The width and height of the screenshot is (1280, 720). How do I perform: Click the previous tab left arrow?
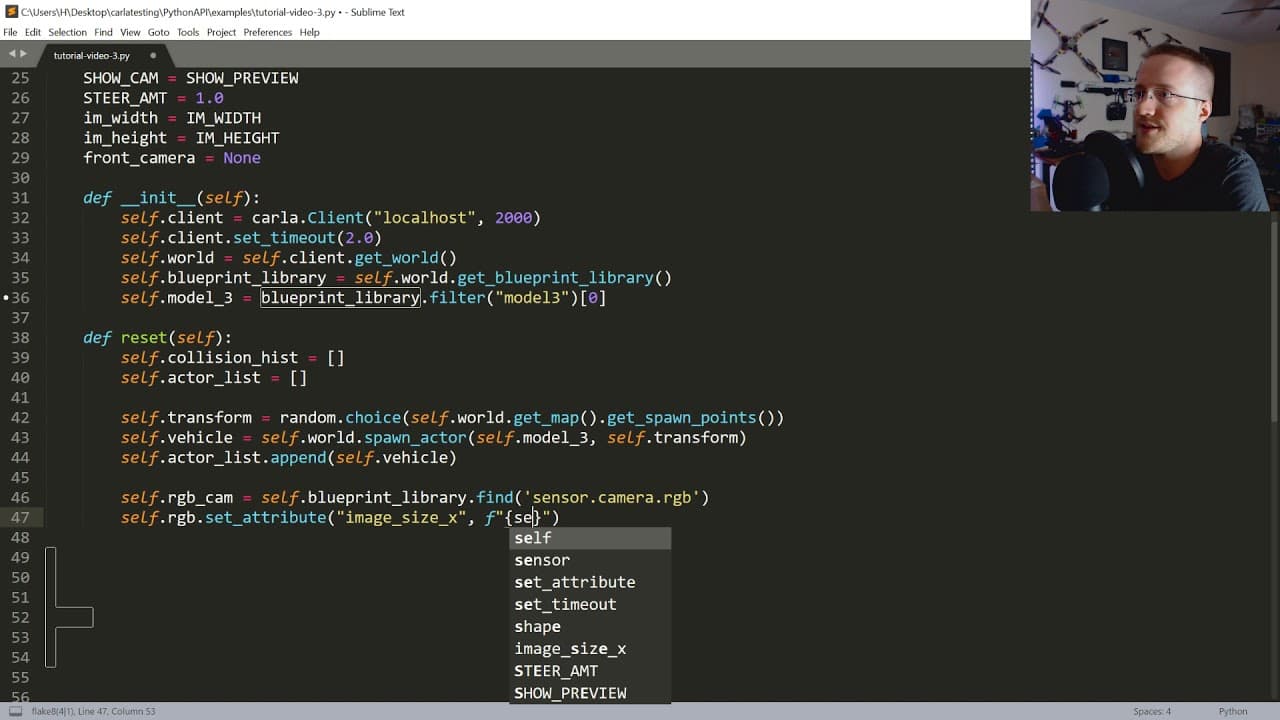11,54
